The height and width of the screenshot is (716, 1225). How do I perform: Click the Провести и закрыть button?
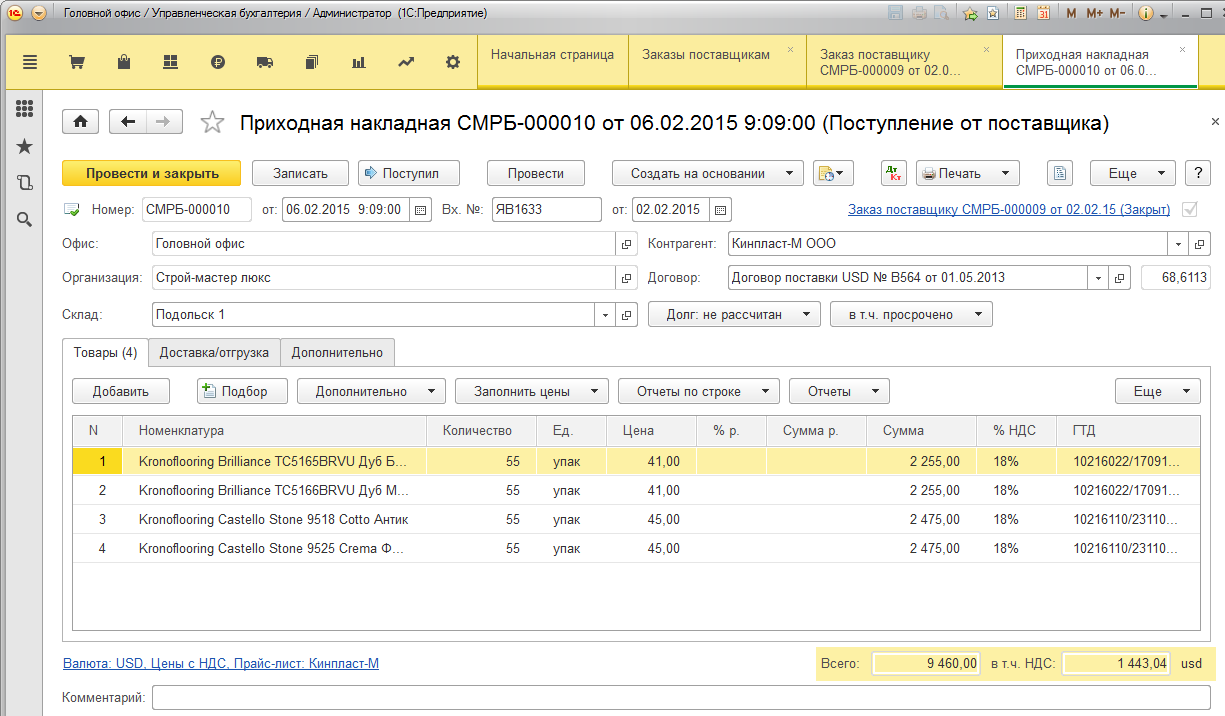tap(152, 173)
